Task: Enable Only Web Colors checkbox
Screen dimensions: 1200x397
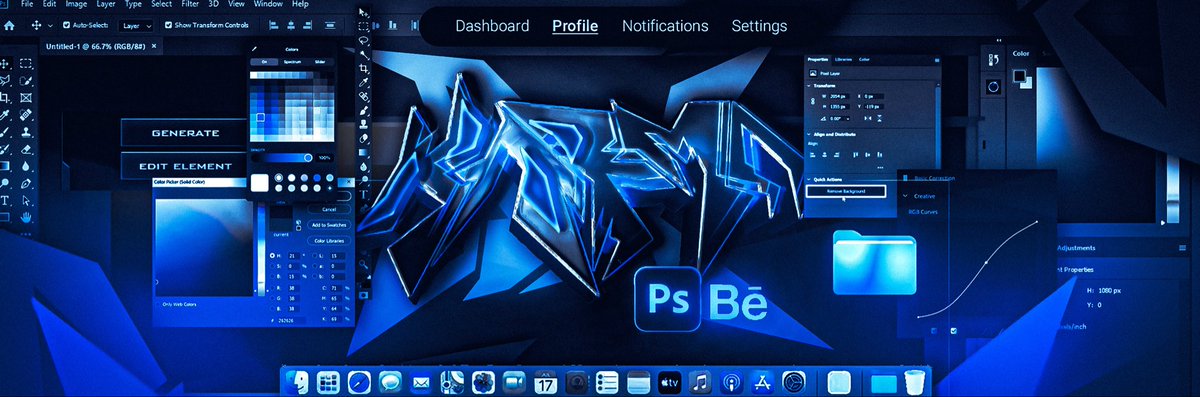Action: coord(158,304)
